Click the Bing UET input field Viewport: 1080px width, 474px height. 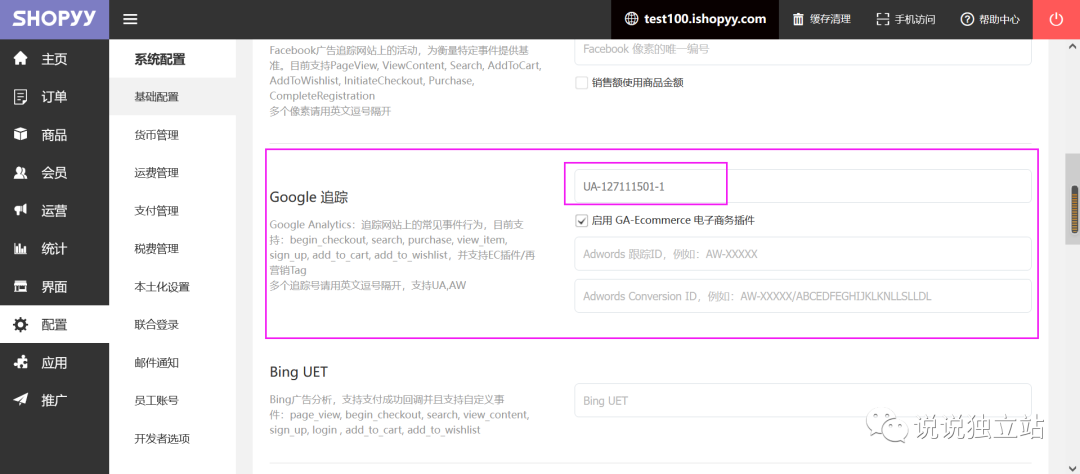802,400
